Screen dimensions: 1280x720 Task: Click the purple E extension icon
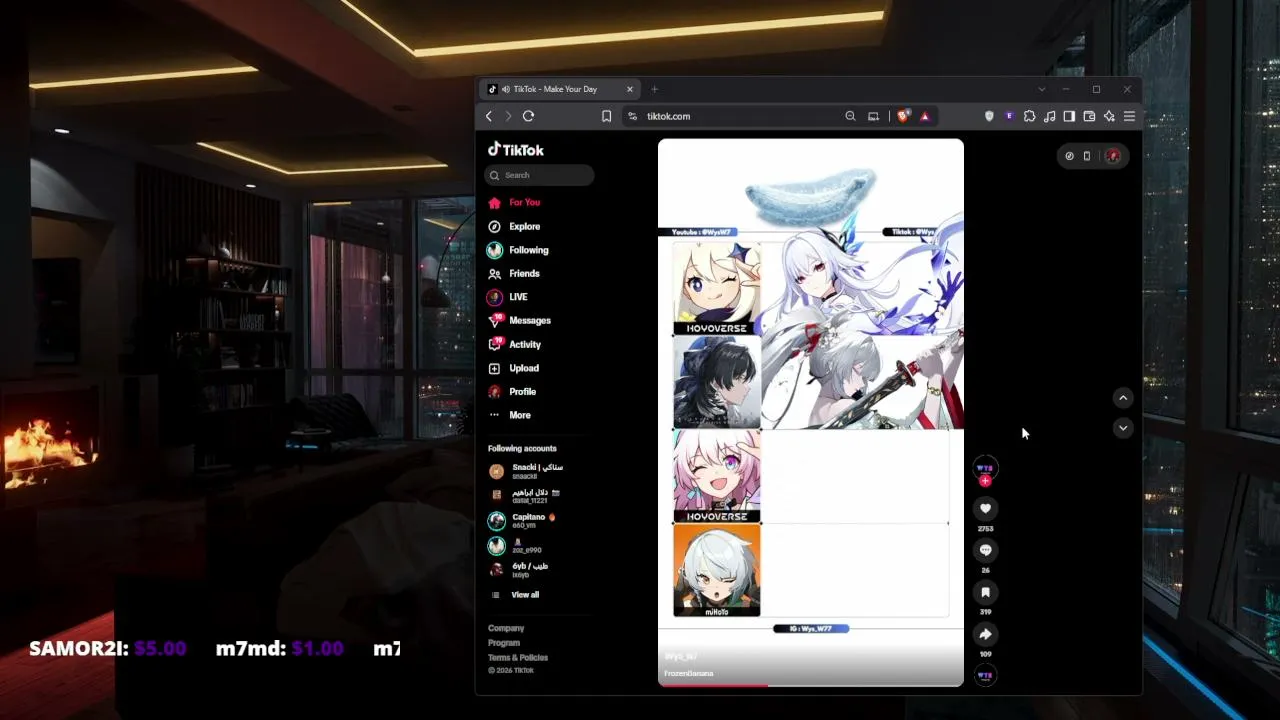click(1009, 116)
